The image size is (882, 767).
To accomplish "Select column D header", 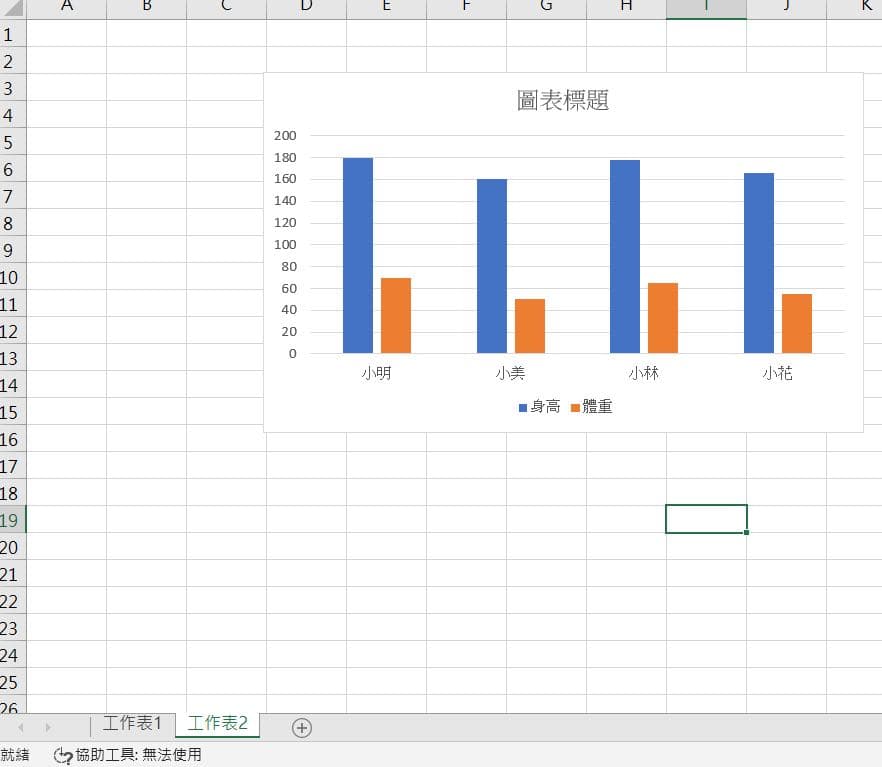I will tap(306, 9).
